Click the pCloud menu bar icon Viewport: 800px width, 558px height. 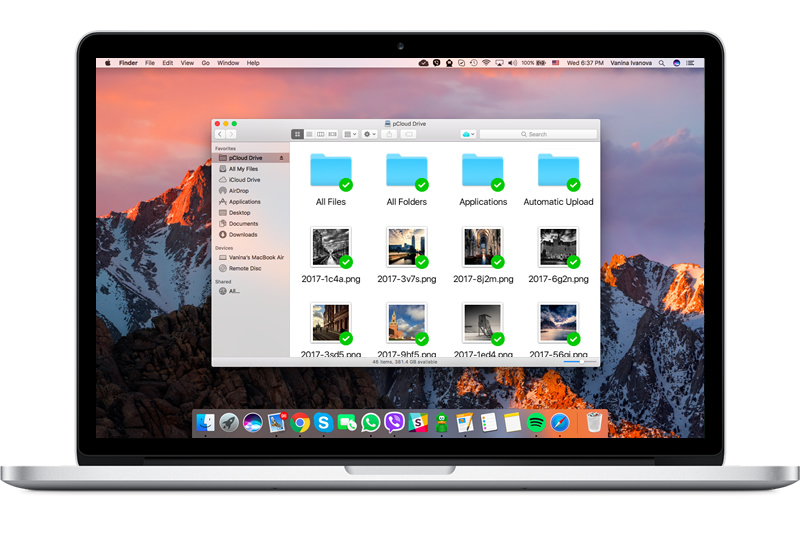(424, 63)
